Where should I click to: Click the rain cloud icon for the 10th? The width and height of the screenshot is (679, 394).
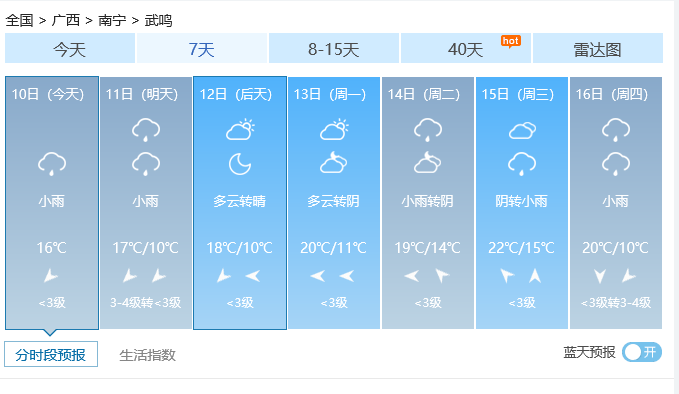52,164
